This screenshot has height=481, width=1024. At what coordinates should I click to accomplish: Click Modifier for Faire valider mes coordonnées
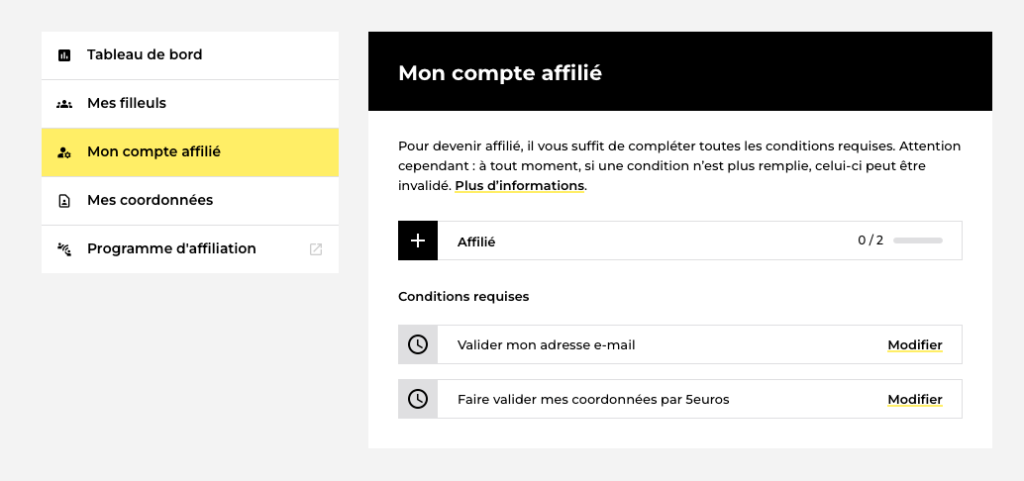pos(914,399)
